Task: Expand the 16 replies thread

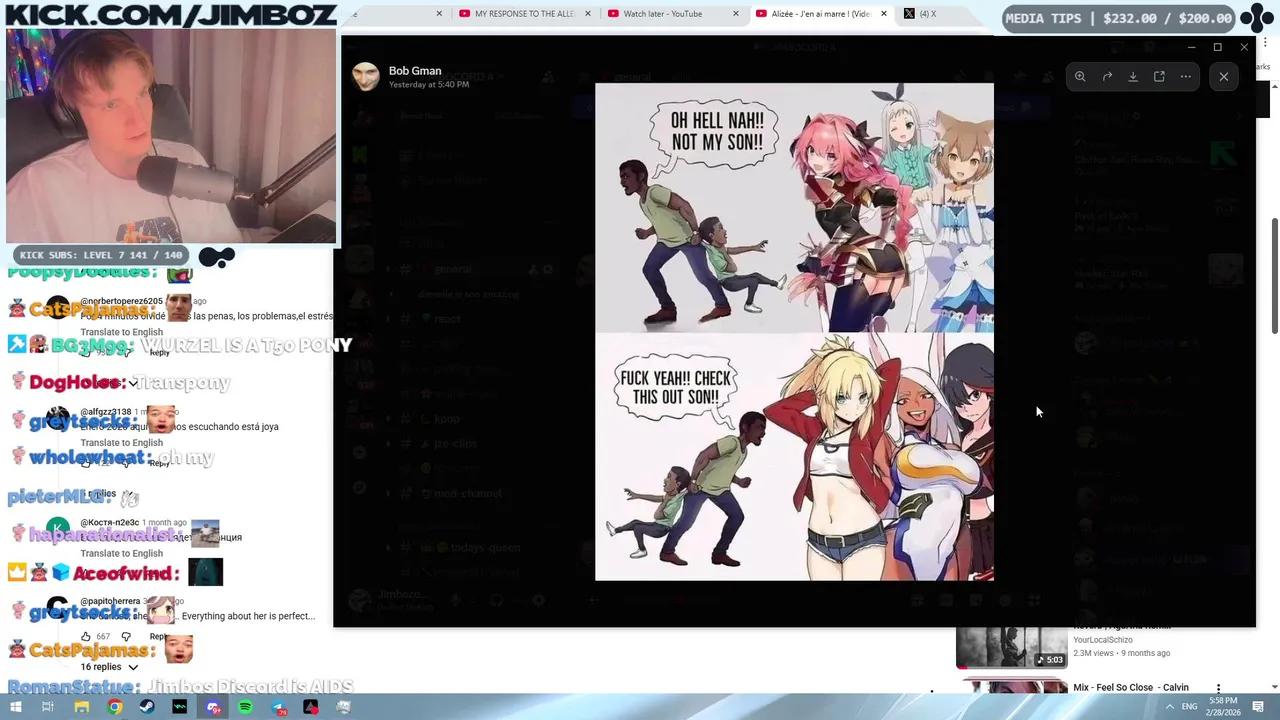Action: (x=109, y=667)
